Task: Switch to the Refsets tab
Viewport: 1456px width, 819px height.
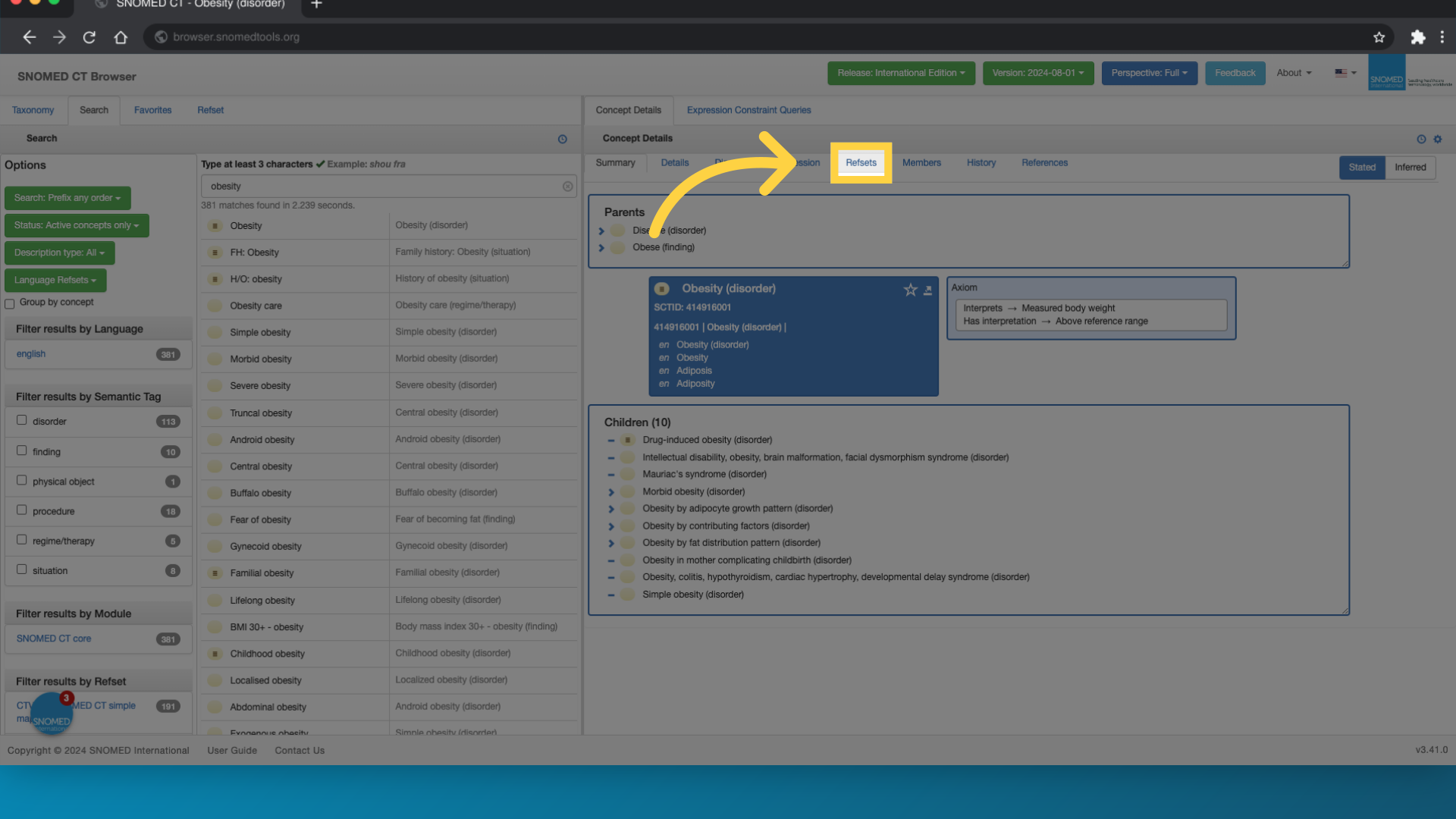Action: (x=861, y=162)
